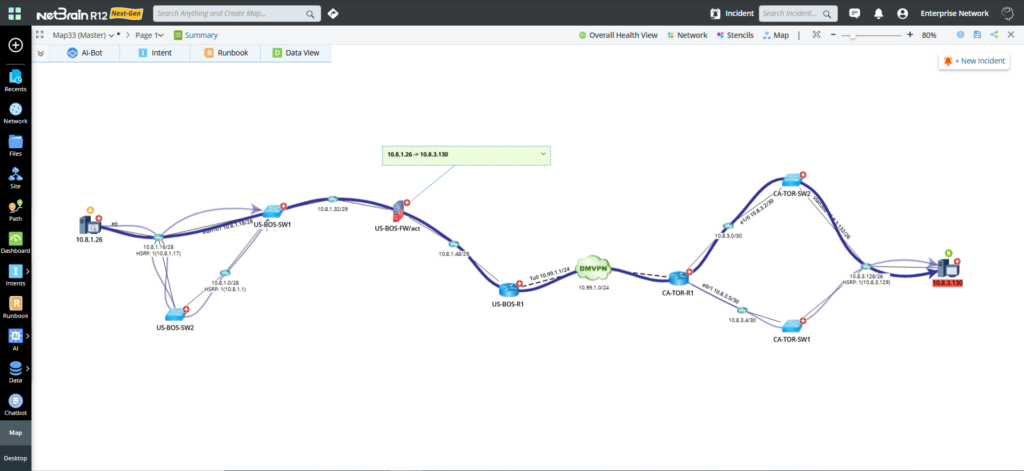Image resolution: width=1024 pixels, height=471 pixels.
Task: Select the US-BOS-SW2 switch node
Action: click(x=174, y=314)
